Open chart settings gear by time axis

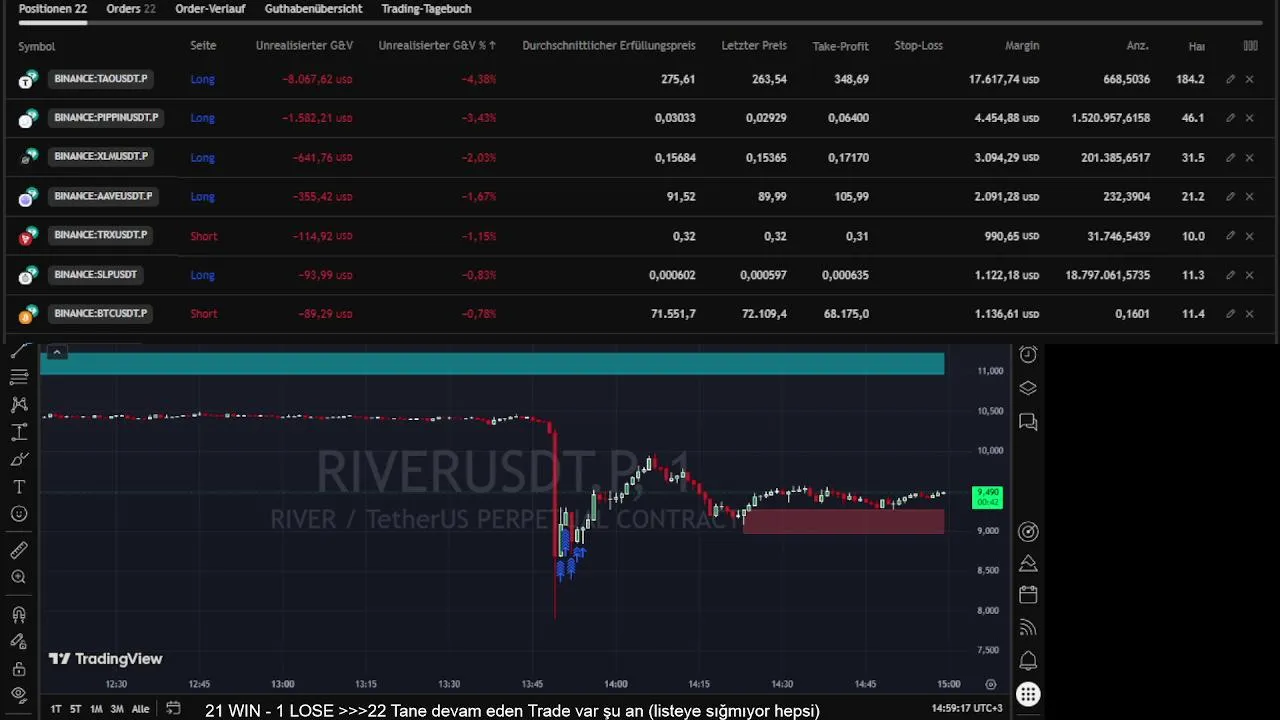pyautogui.click(x=991, y=685)
